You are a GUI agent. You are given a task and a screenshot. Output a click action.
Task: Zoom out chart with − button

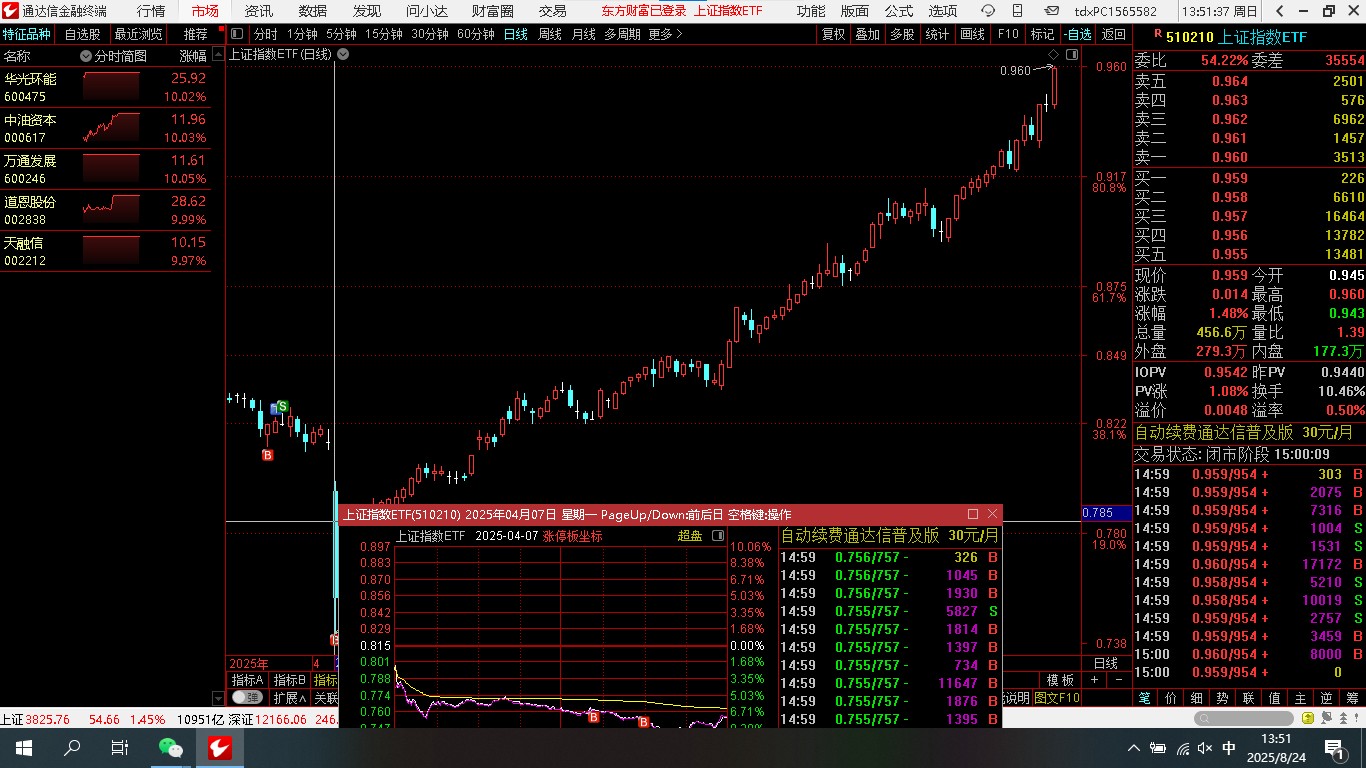(x=1118, y=680)
